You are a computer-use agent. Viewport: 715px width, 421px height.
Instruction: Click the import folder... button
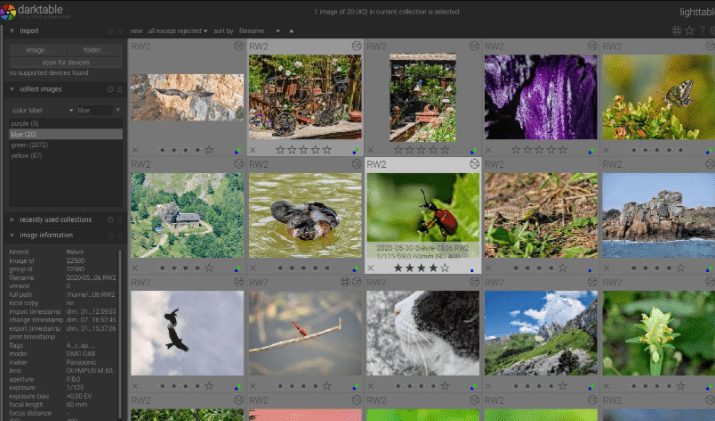point(94,50)
